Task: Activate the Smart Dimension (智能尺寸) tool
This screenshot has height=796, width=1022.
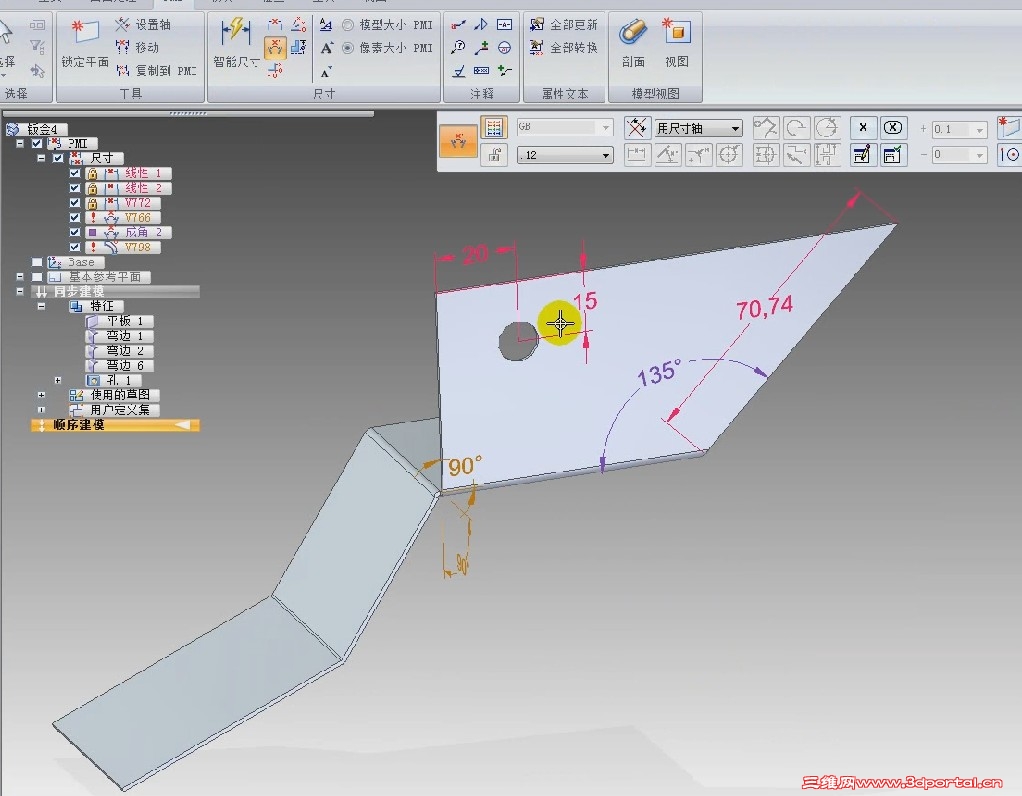Action: click(236, 44)
